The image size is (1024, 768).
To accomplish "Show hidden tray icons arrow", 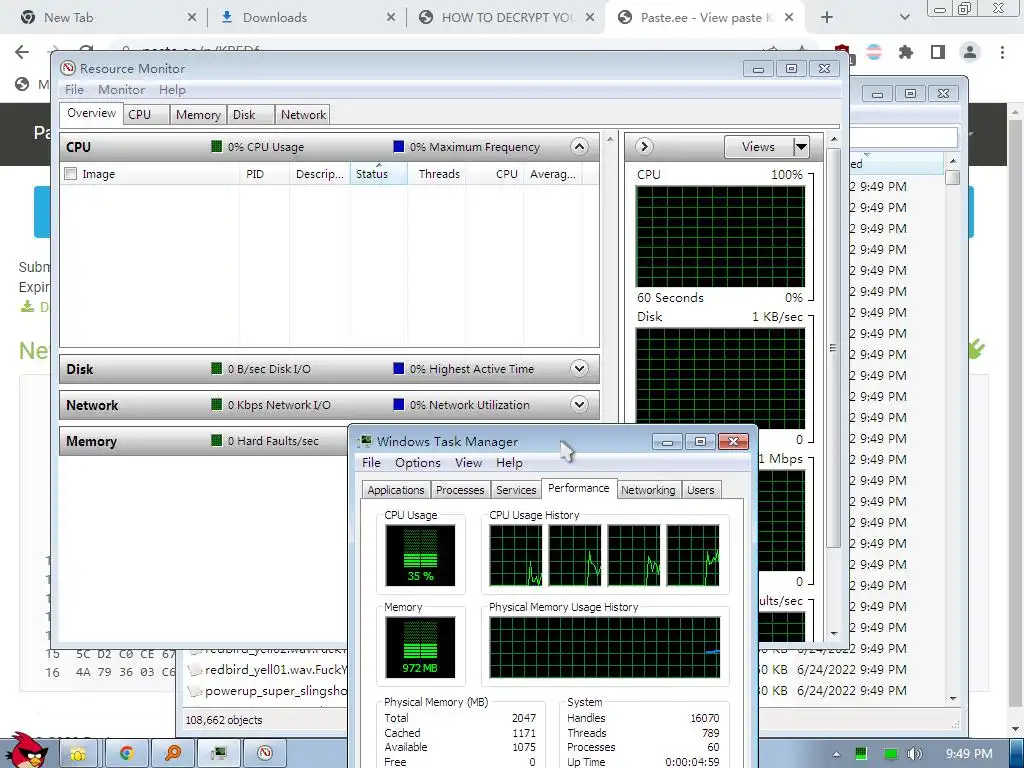I will tap(836, 754).
